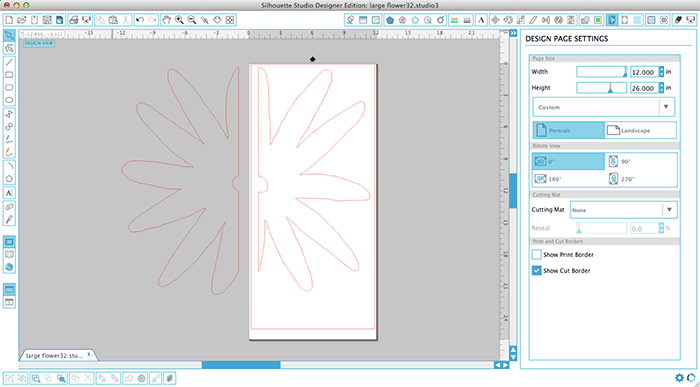Activate the Knife tool
The image size is (700, 387).
coord(9,219)
